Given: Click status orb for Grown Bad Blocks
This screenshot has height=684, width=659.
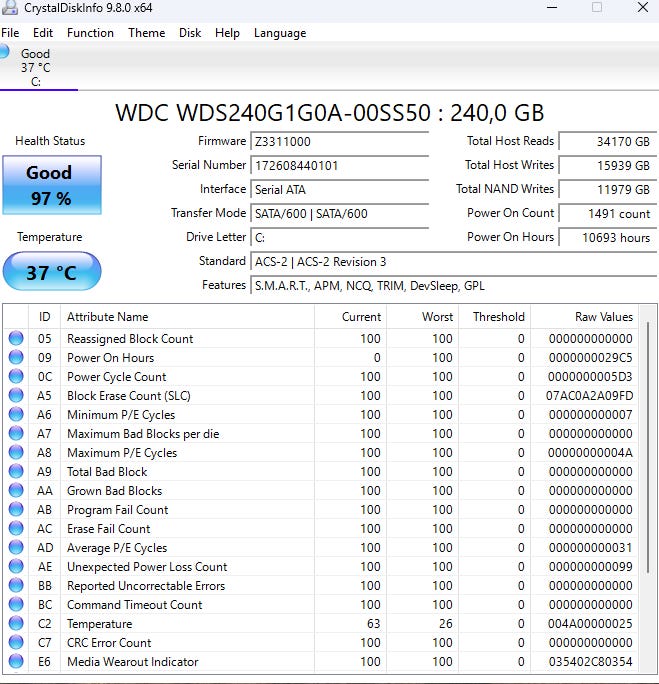Looking at the screenshot, I should (x=16, y=490).
